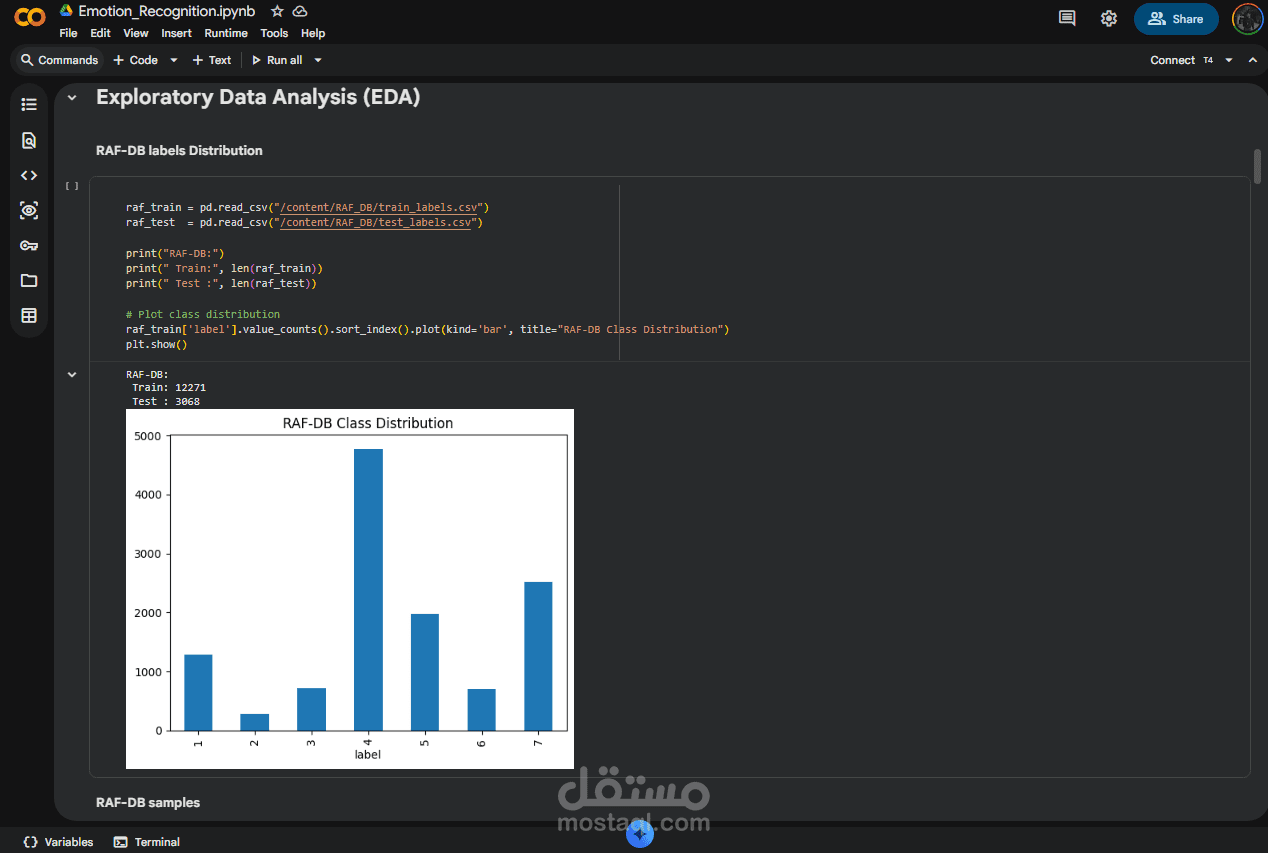Collapse the Exploratory Data Analysis section
1268x853 pixels.
tap(72, 97)
